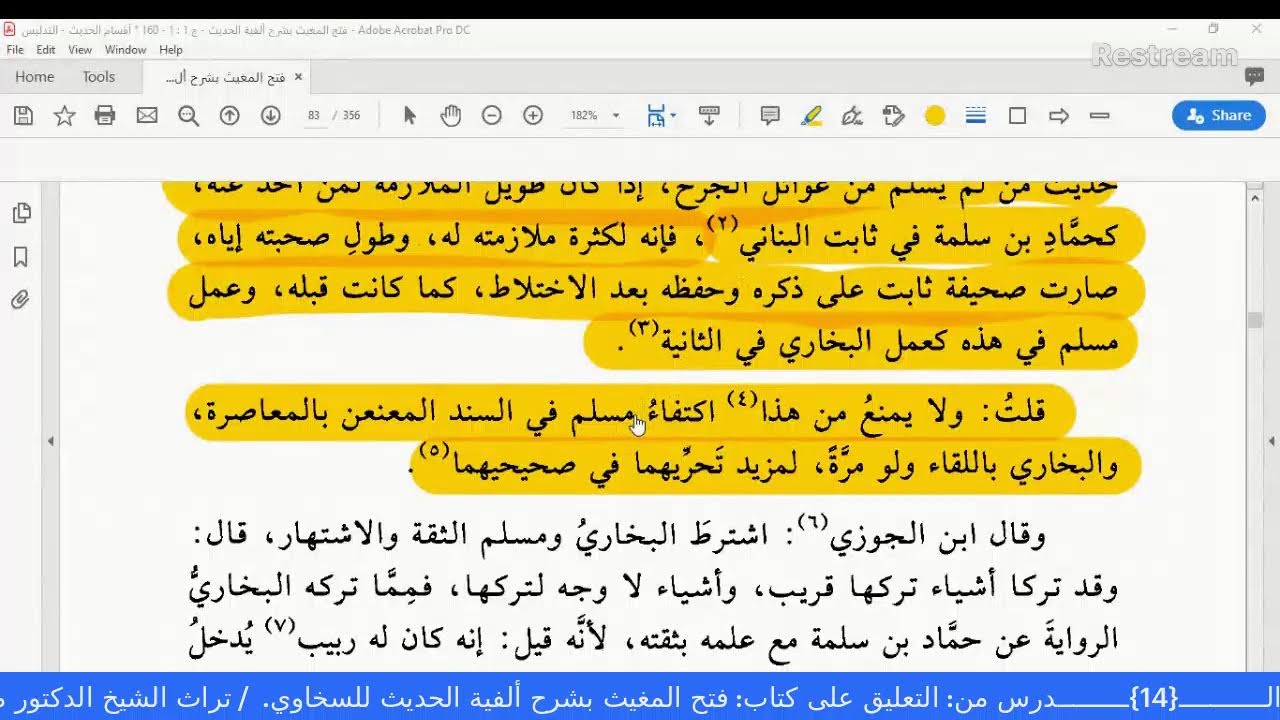The width and height of the screenshot is (1280, 720).
Task: Select the arrow Selection tool
Action: (x=409, y=116)
